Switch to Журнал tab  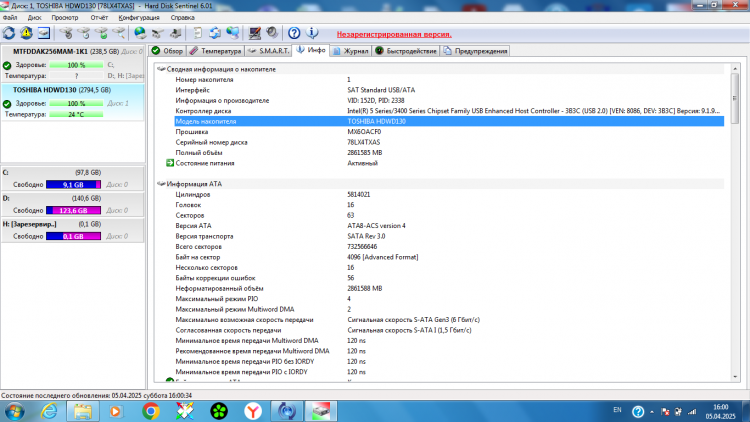click(x=351, y=51)
